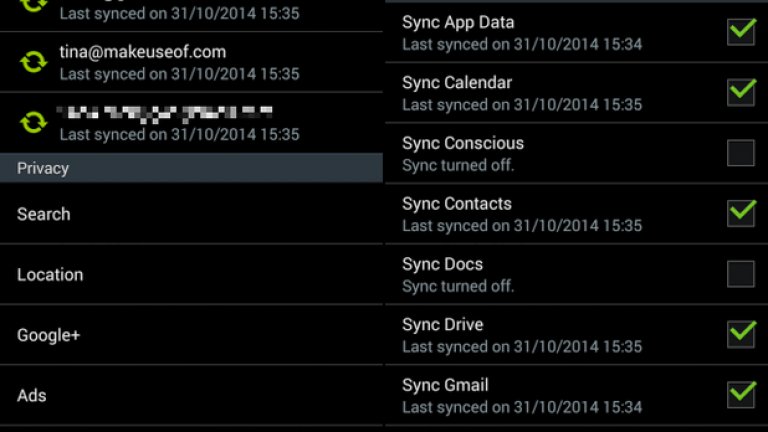Open the Google+ settings entry
Viewport: 768px width, 432px height.
[x=48, y=335]
